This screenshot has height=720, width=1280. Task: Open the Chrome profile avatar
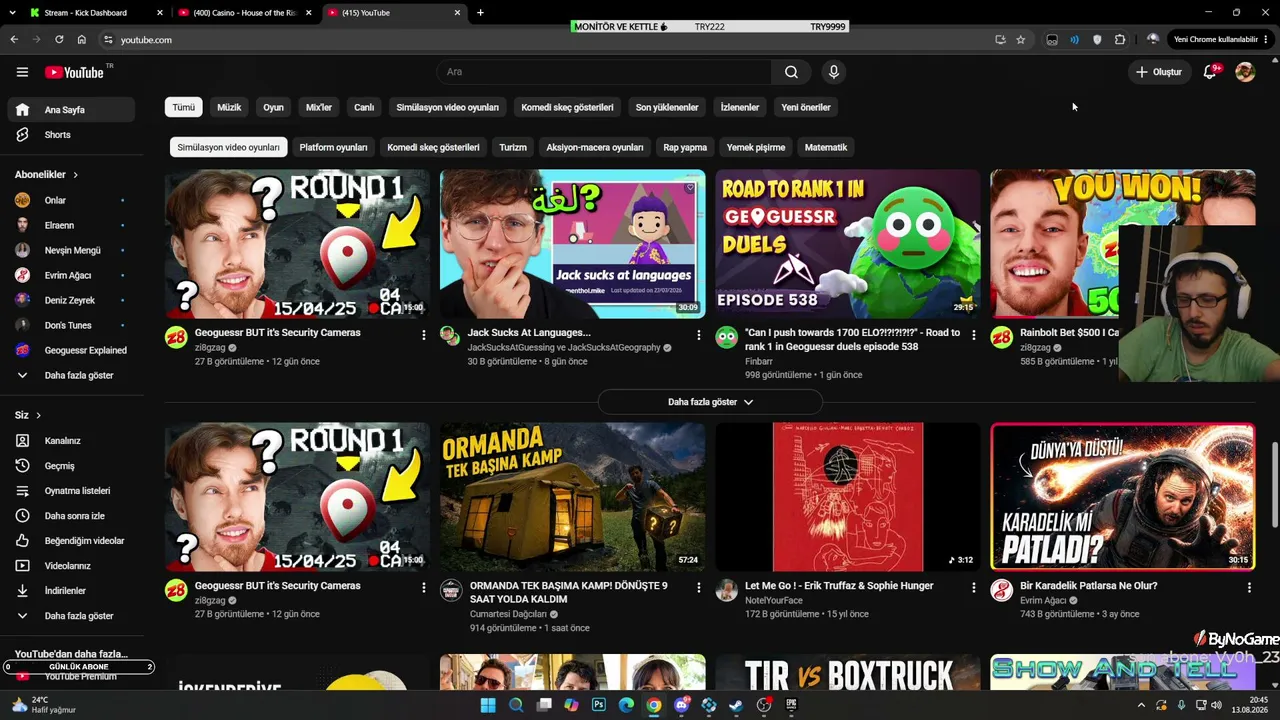1153,40
